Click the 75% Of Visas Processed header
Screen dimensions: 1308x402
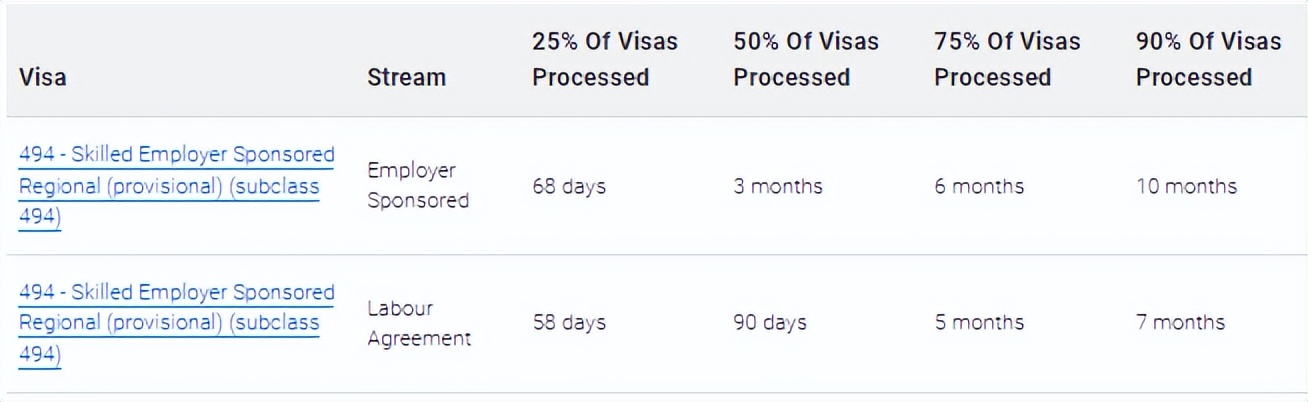click(x=1008, y=59)
